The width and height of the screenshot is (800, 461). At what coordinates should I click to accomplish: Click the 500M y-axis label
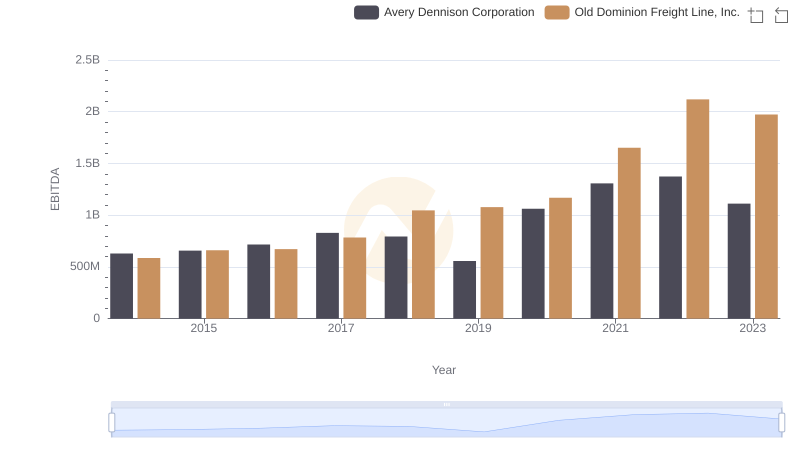[x=85, y=266]
